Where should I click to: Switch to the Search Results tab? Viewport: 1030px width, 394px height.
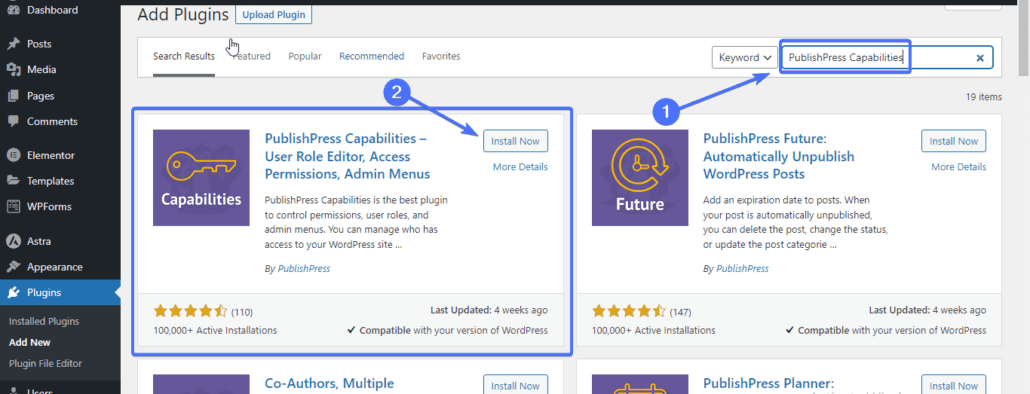click(x=184, y=56)
